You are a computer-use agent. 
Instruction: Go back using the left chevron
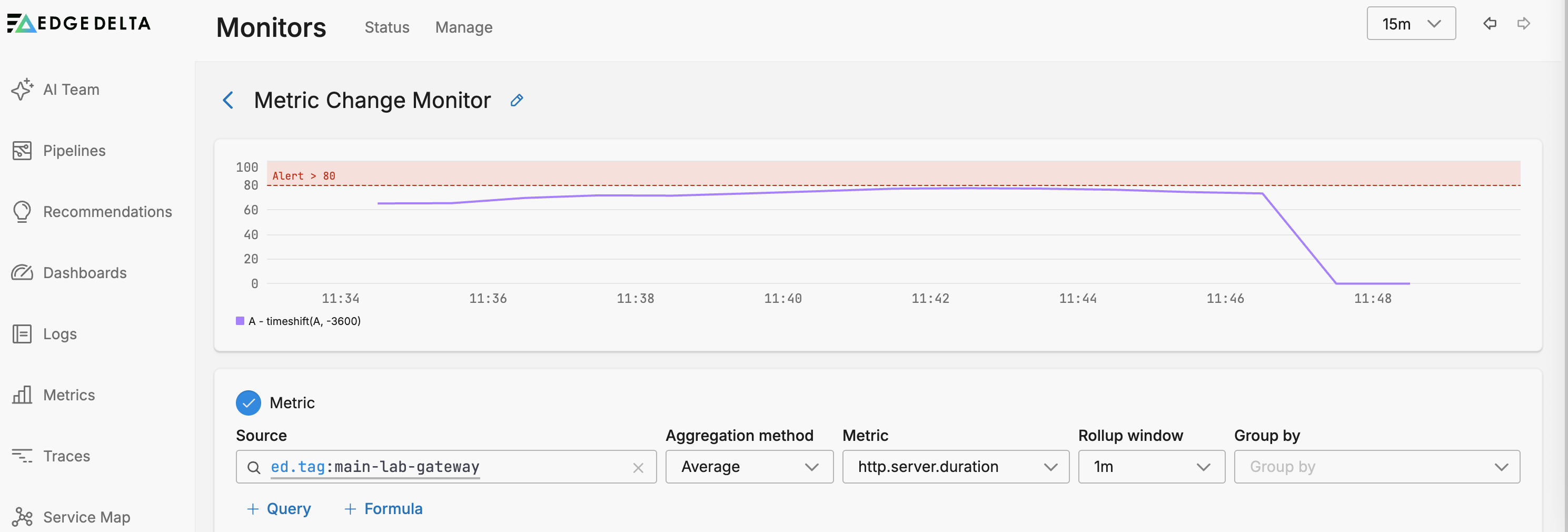(229, 101)
